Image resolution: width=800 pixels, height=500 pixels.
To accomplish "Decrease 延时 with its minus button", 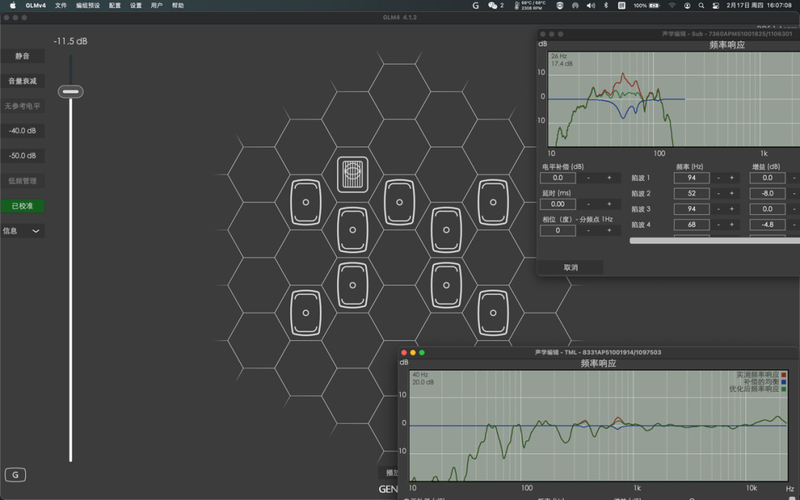I will [x=588, y=204].
